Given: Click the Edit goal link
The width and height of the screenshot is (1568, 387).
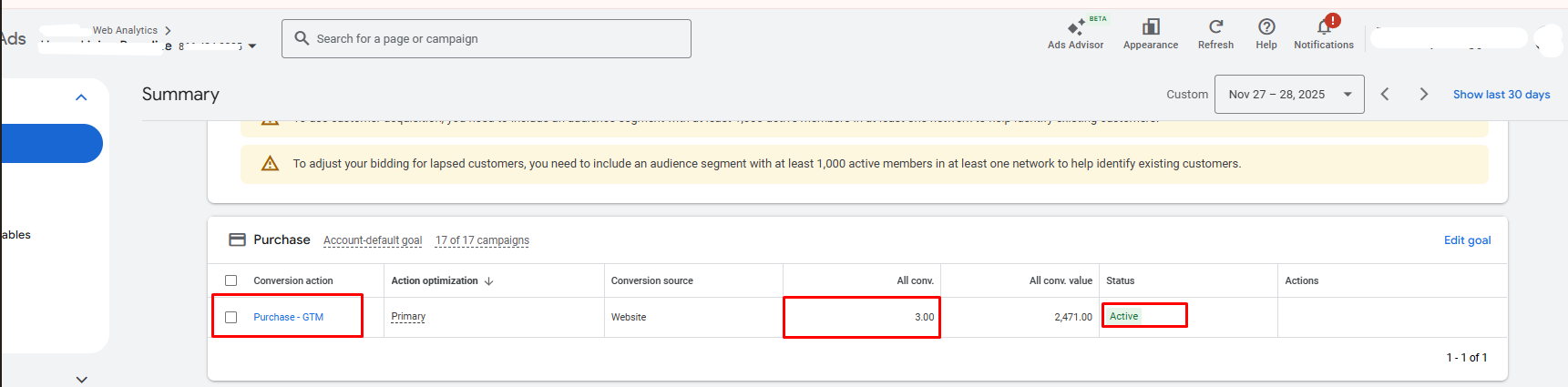Looking at the screenshot, I should [1467, 240].
